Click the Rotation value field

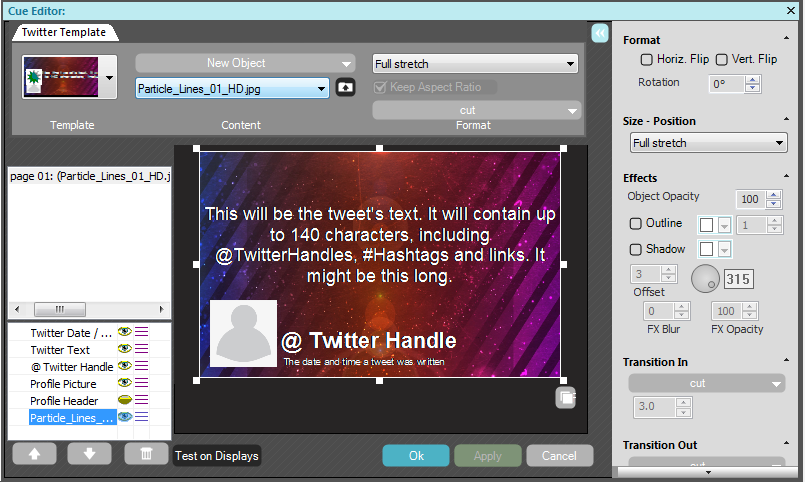(727, 84)
